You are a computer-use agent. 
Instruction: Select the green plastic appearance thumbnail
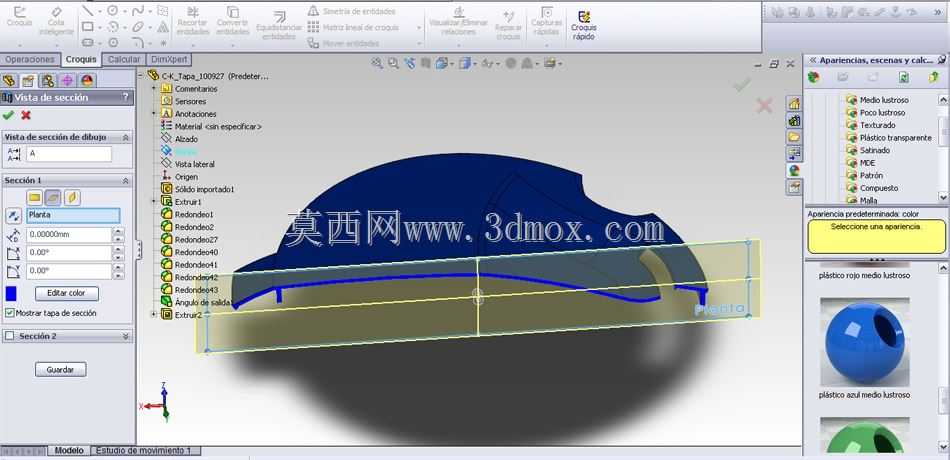click(865, 436)
